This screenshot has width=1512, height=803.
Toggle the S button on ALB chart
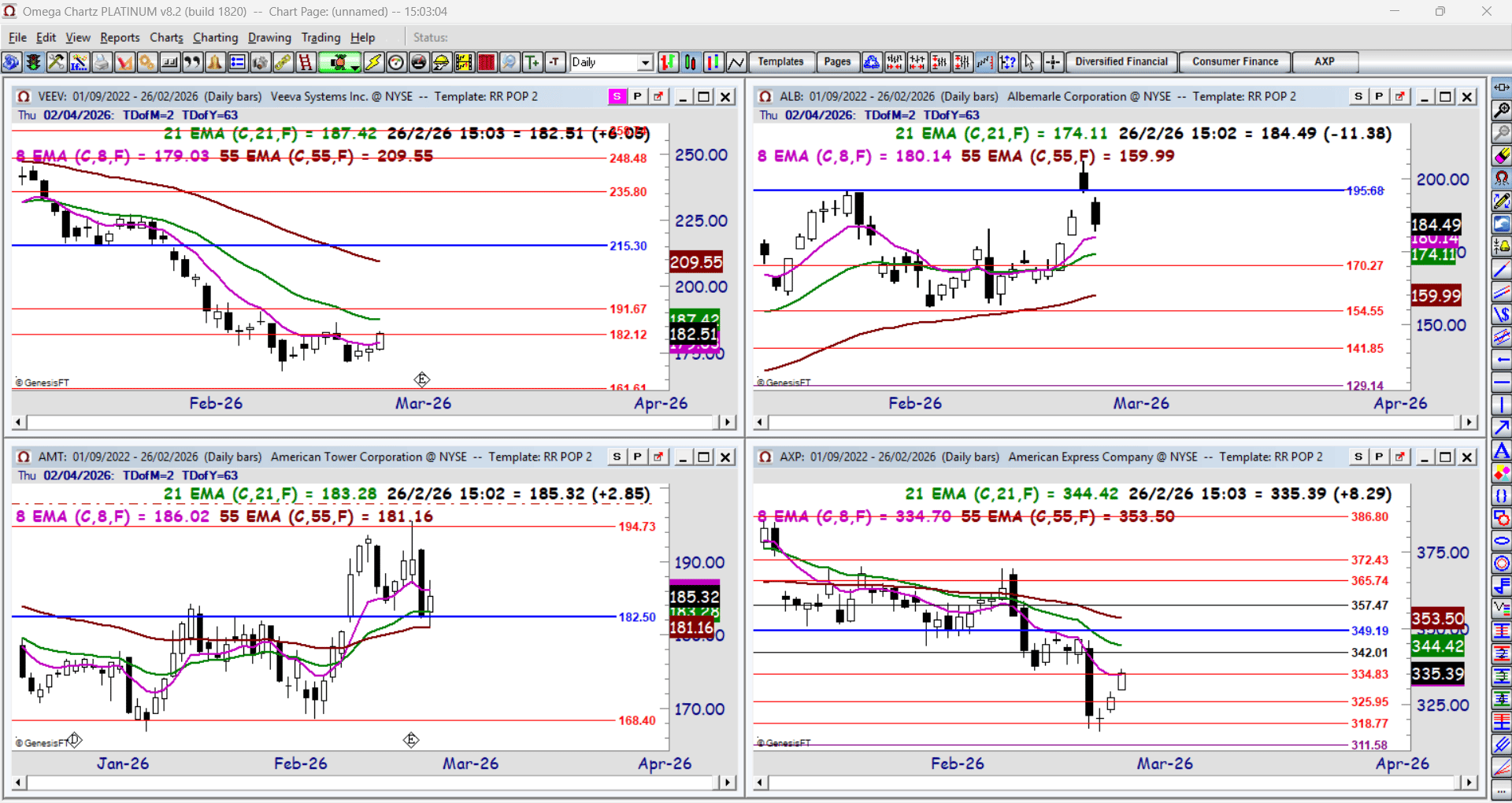coord(1358,96)
